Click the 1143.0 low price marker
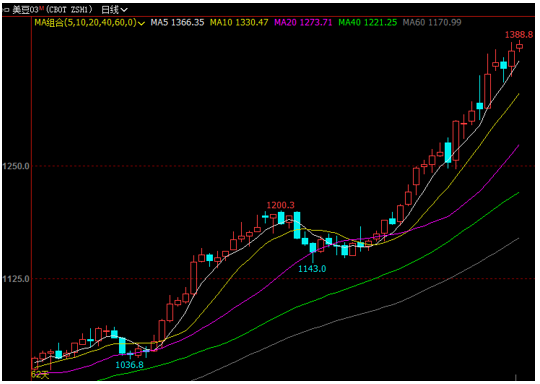The image size is (540, 384). [312, 269]
